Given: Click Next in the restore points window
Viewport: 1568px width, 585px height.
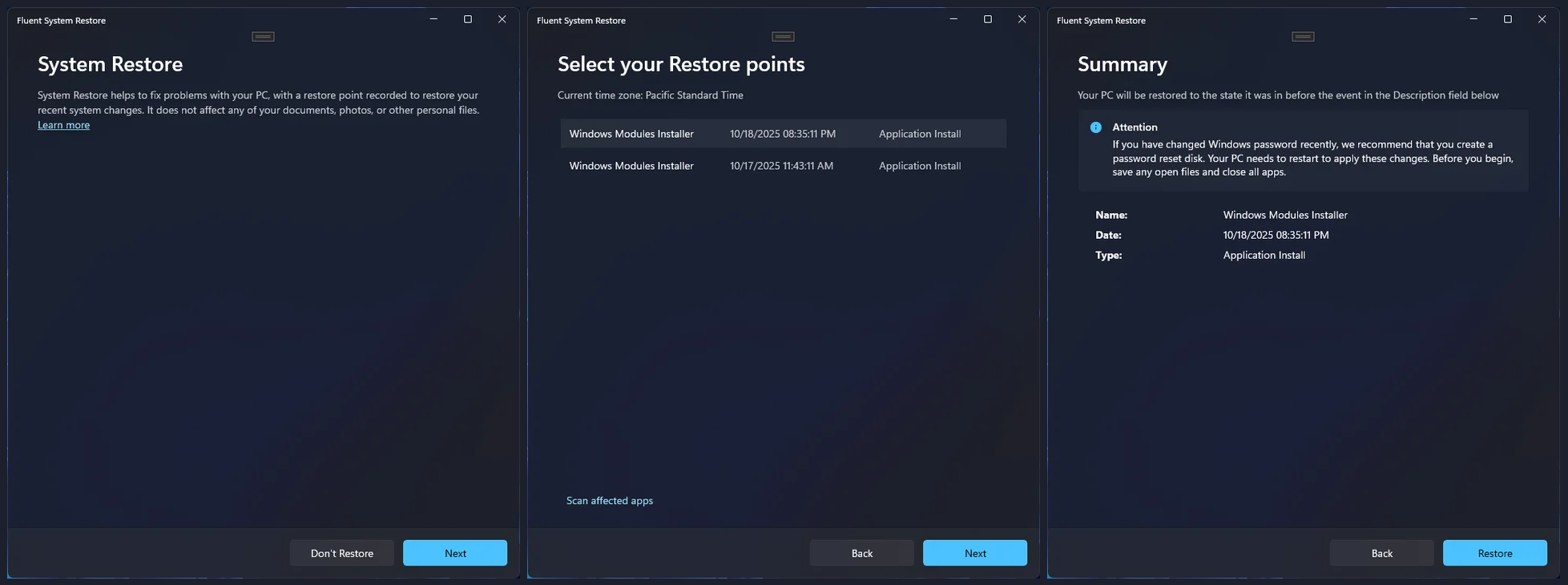Looking at the screenshot, I should (x=974, y=553).
